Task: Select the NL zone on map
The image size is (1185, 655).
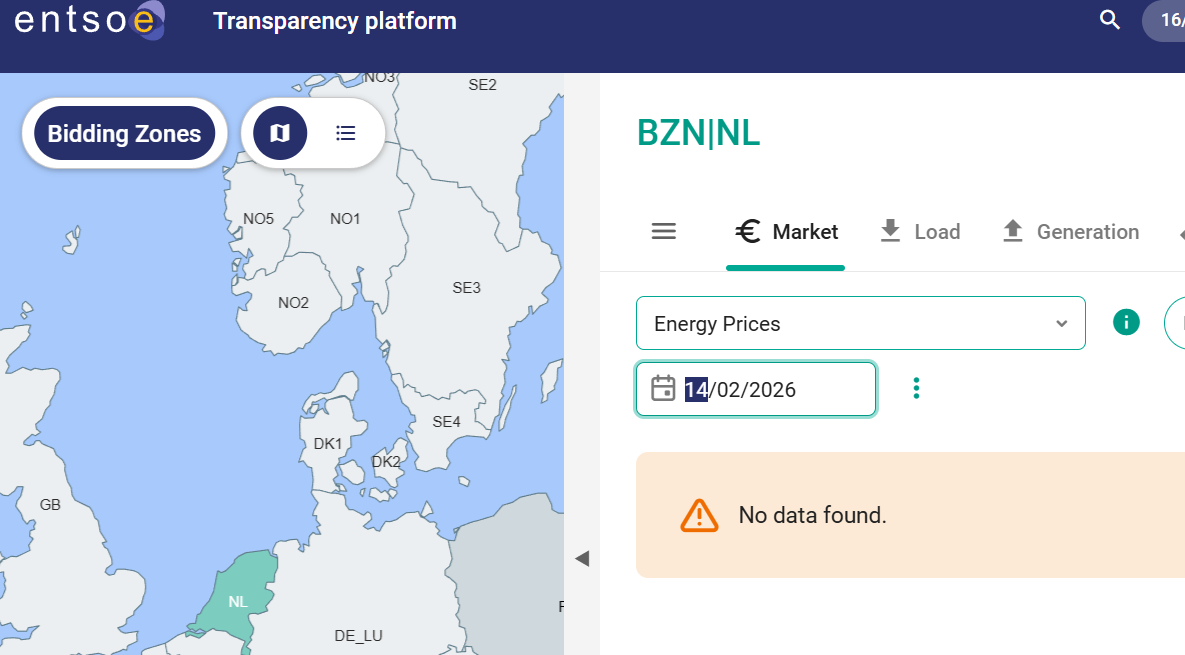Action: (237, 601)
